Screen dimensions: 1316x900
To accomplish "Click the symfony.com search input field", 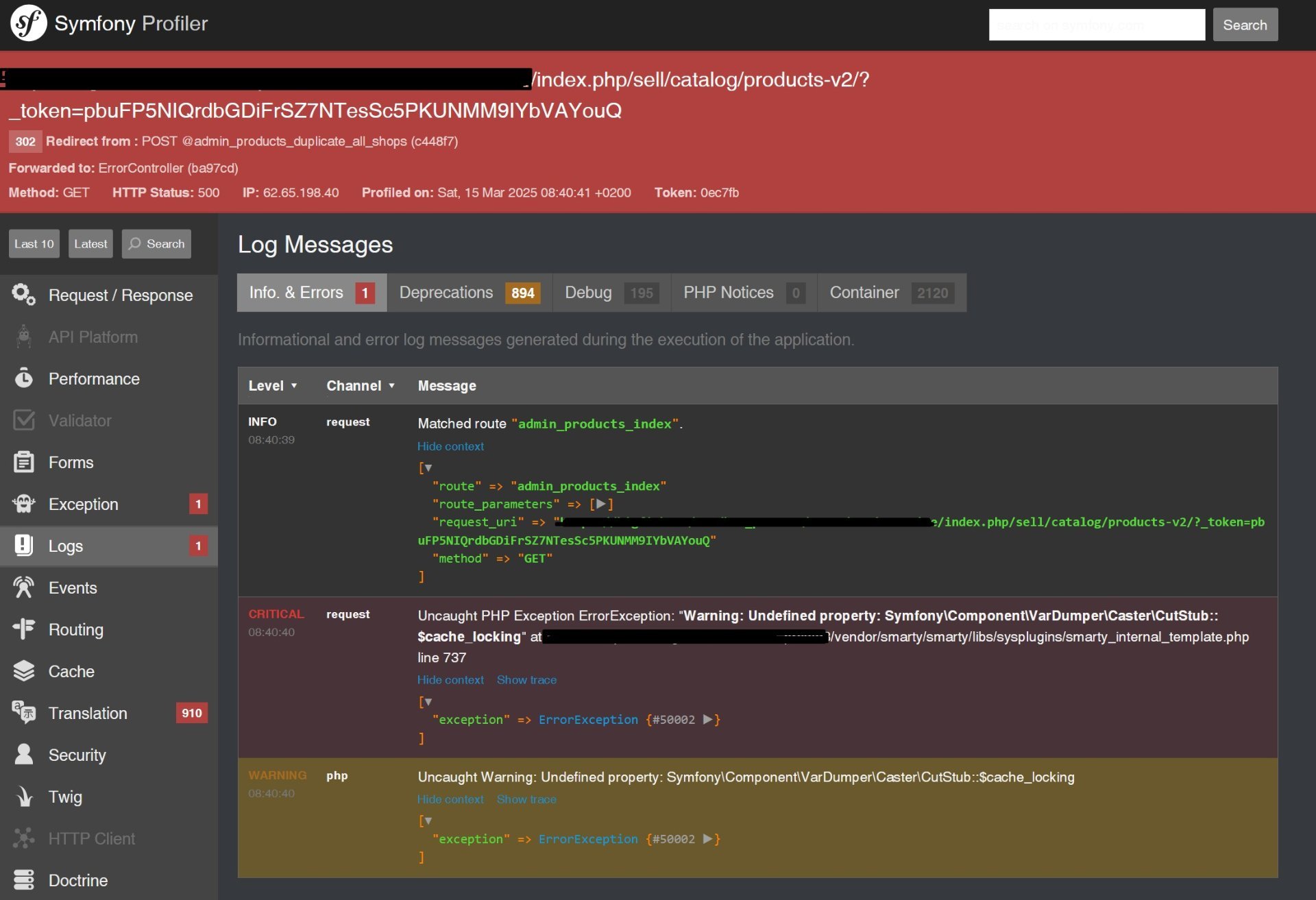I will click(x=1096, y=25).
